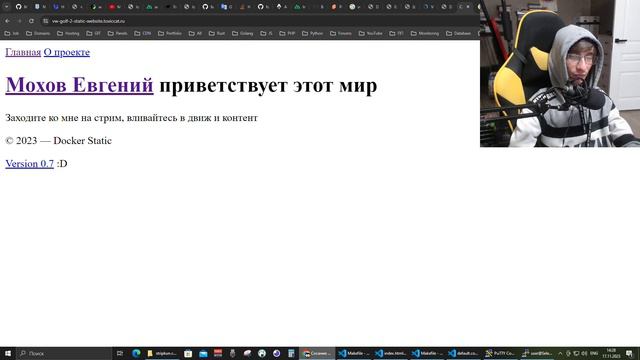Switch to VS Code index.html window
Viewport: 640px width, 360px height.
390,353
